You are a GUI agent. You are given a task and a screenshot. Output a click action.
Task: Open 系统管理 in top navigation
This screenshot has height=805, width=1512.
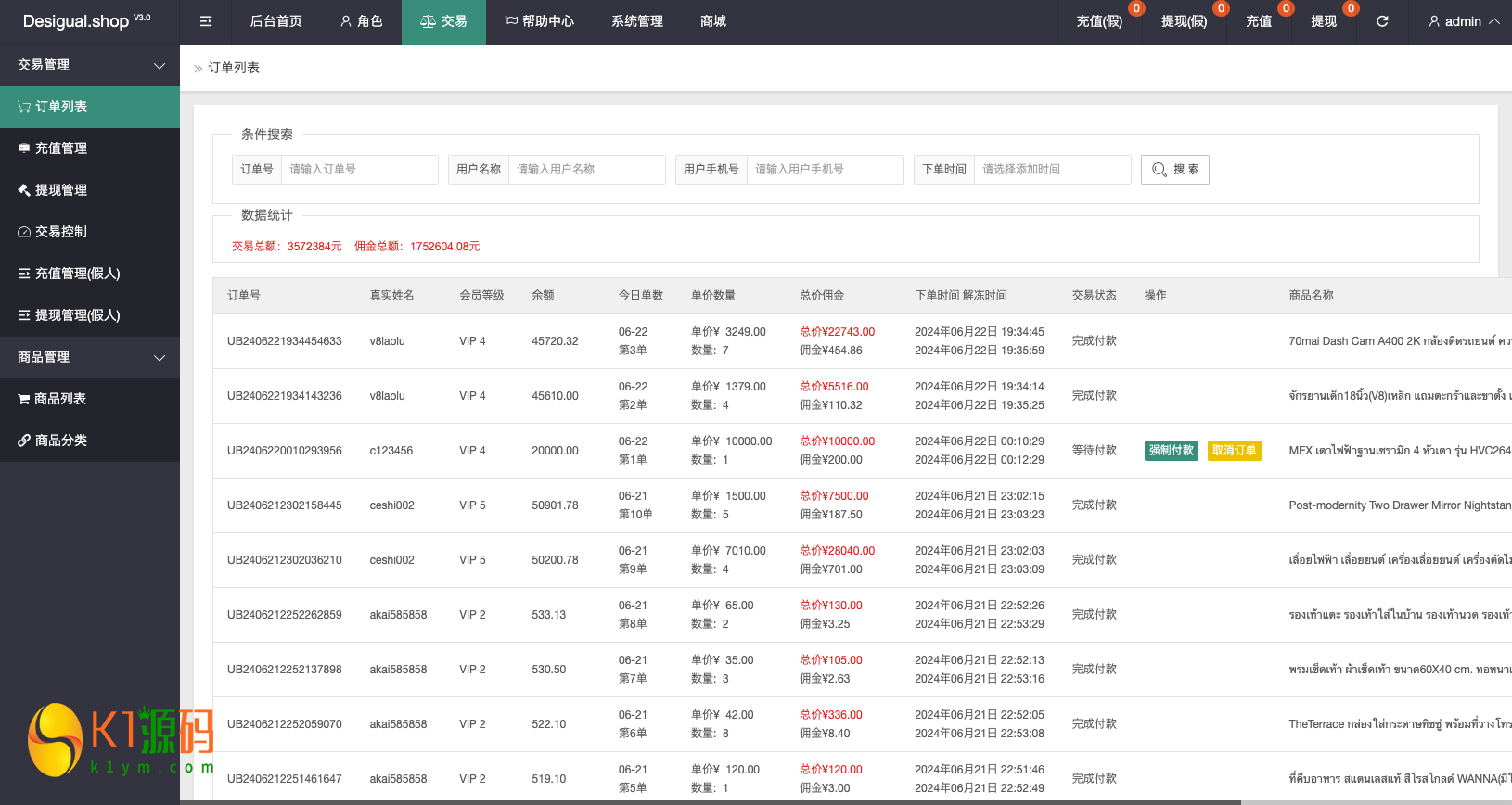(x=637, y=21)
